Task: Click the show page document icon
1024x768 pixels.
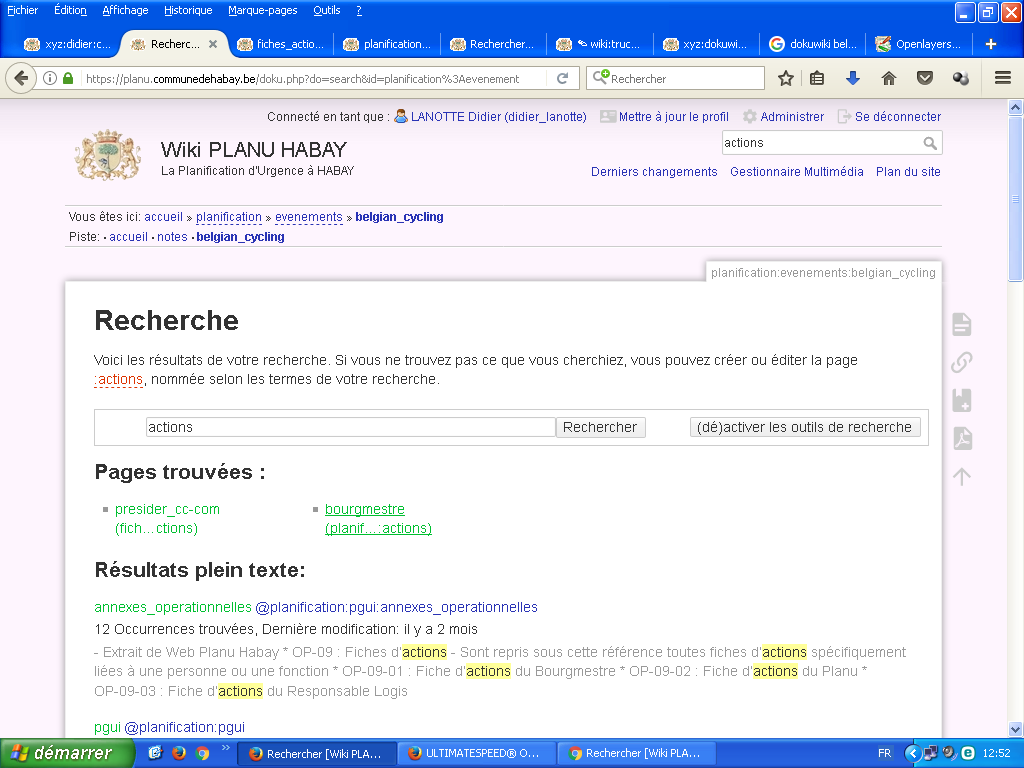Action: 961,324
